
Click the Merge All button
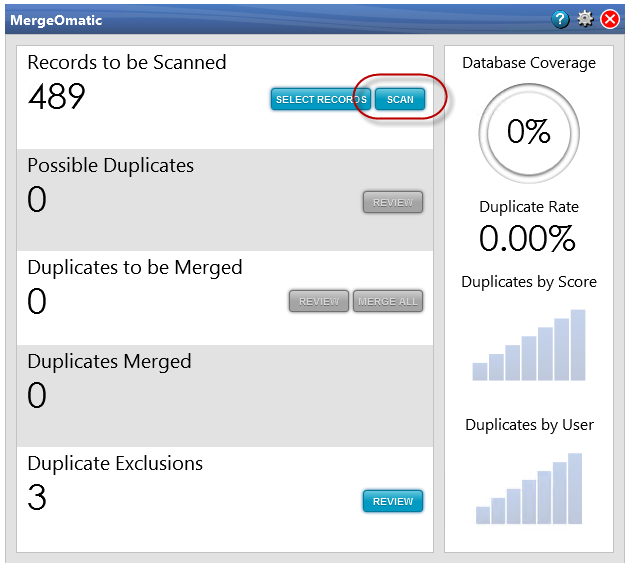pyautogui.click(x=388, y=301)
